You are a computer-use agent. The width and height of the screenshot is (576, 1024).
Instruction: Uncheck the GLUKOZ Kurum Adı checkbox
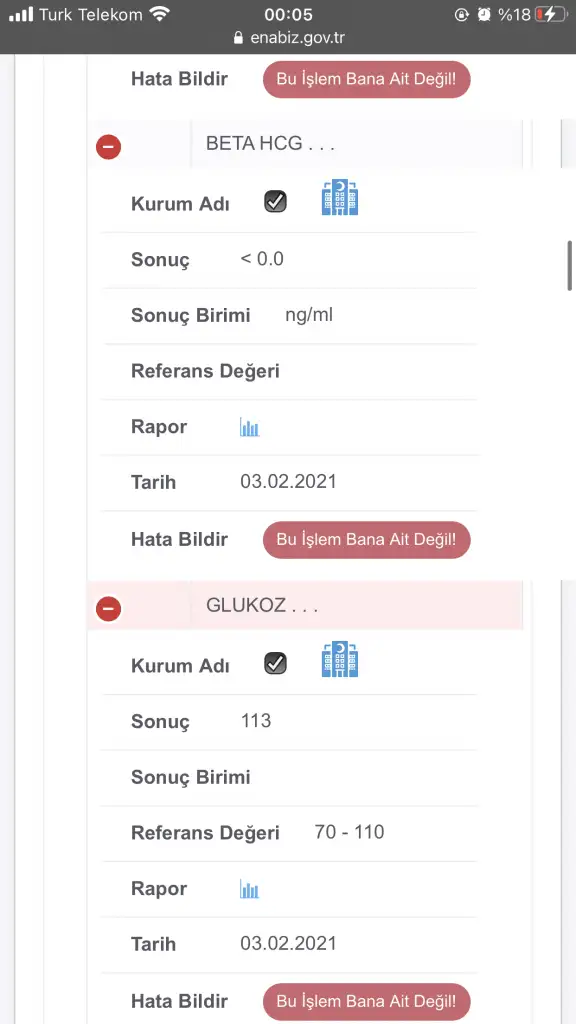click(x=276, y=663)
